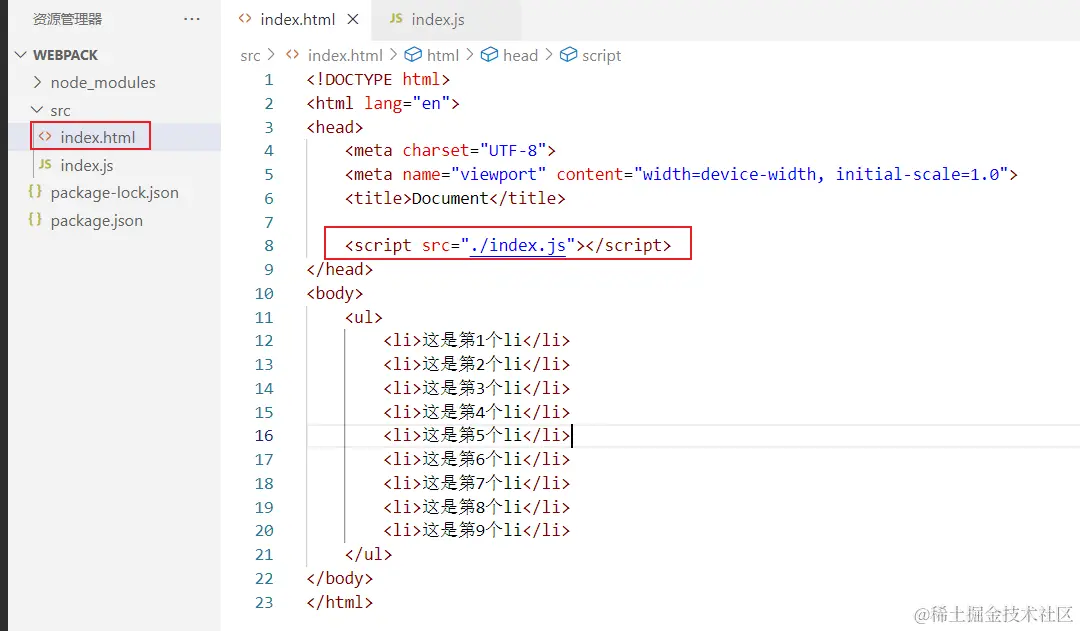Click line number 1 in the gutter
Viewport: 1080px width, 631px height.
coord(269,80)
